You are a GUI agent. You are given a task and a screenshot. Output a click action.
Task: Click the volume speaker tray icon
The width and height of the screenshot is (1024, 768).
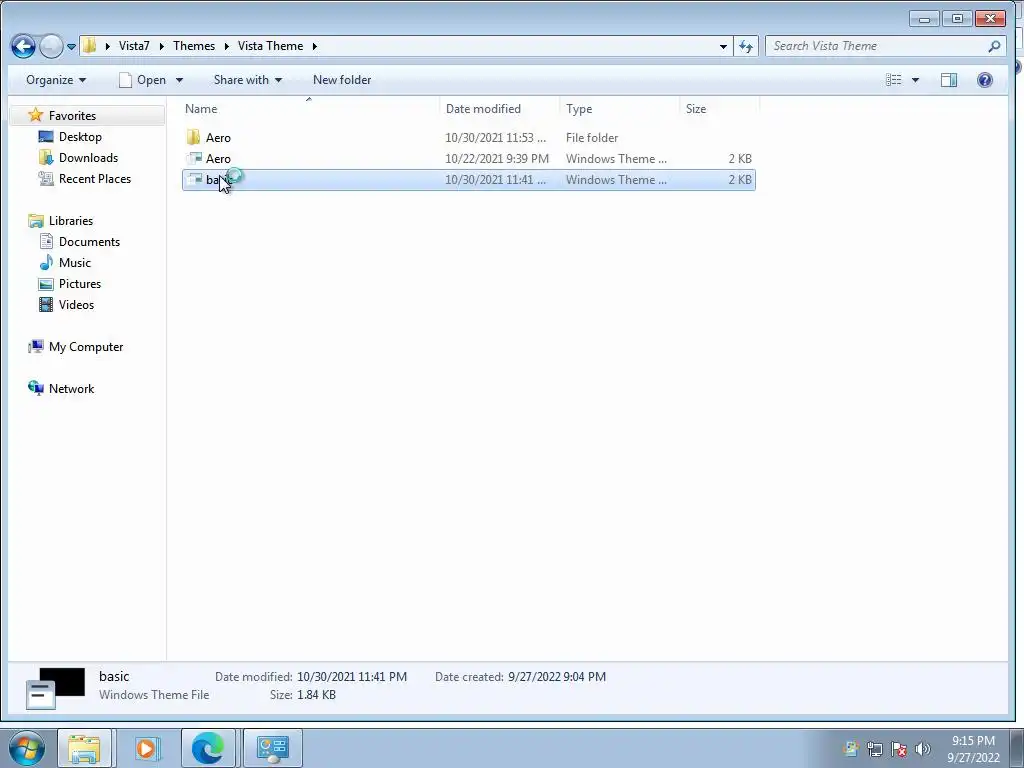click(x=923, y=749)
